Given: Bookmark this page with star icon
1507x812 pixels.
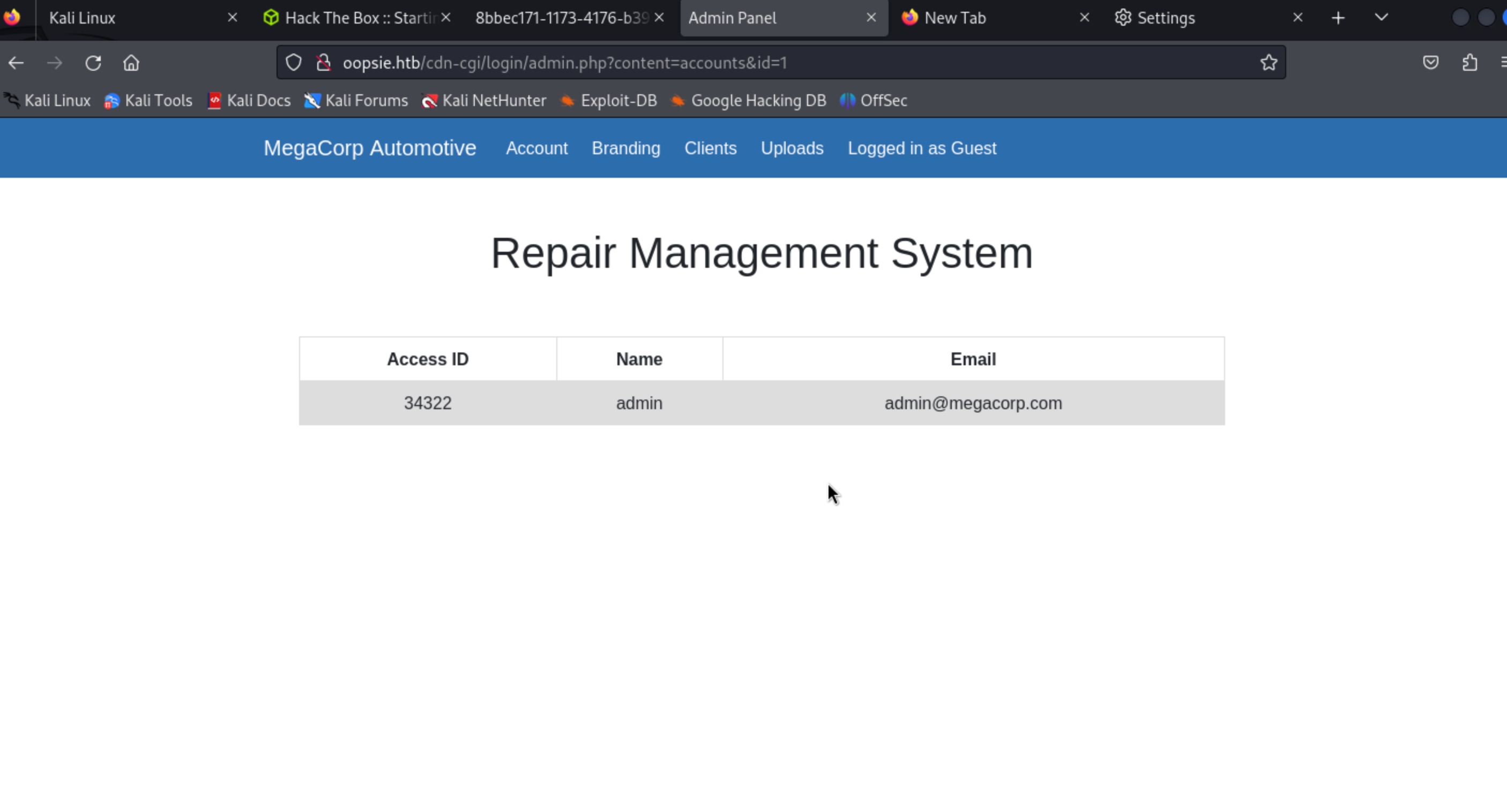Looking at the screenshot, I should 1269,63.
